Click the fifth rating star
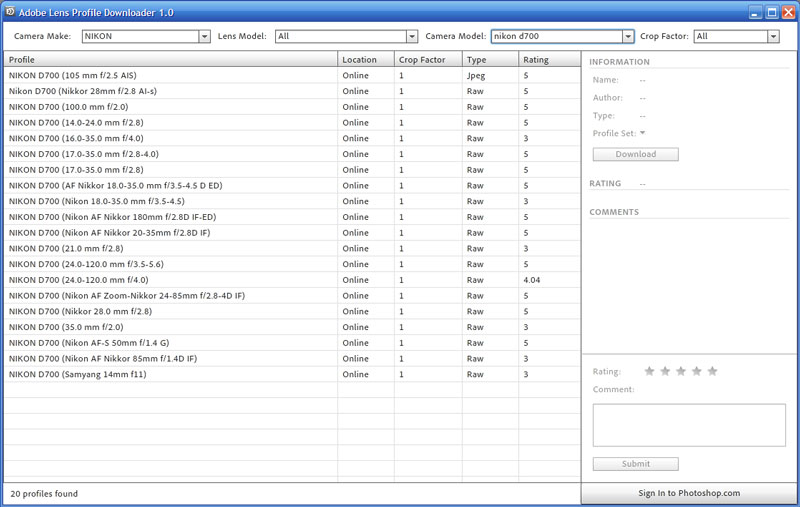Image resolution: width=800 pixels, height=507 pixels. tap(712, 371)
